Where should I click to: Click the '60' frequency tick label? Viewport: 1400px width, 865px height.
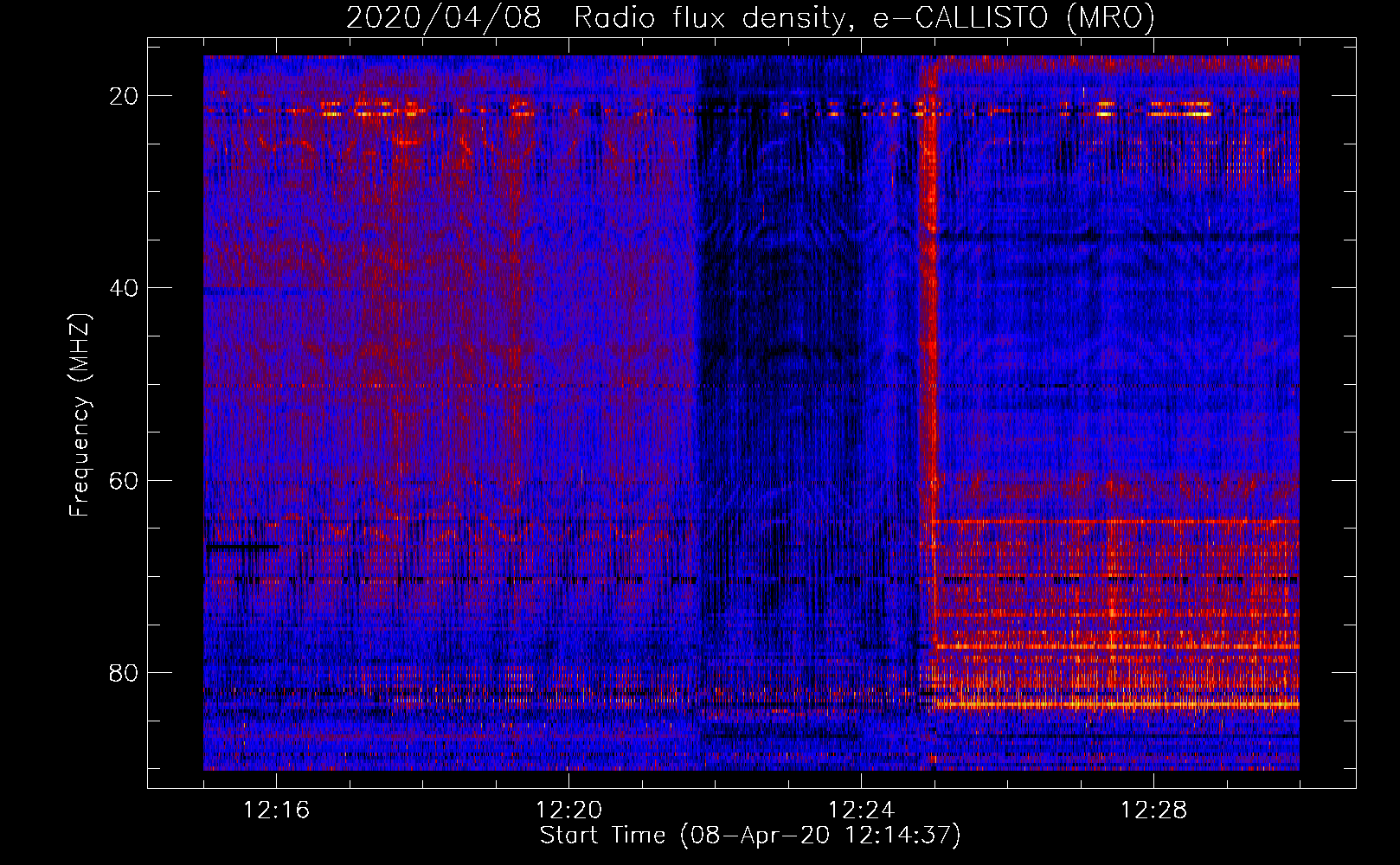[124, 480]
